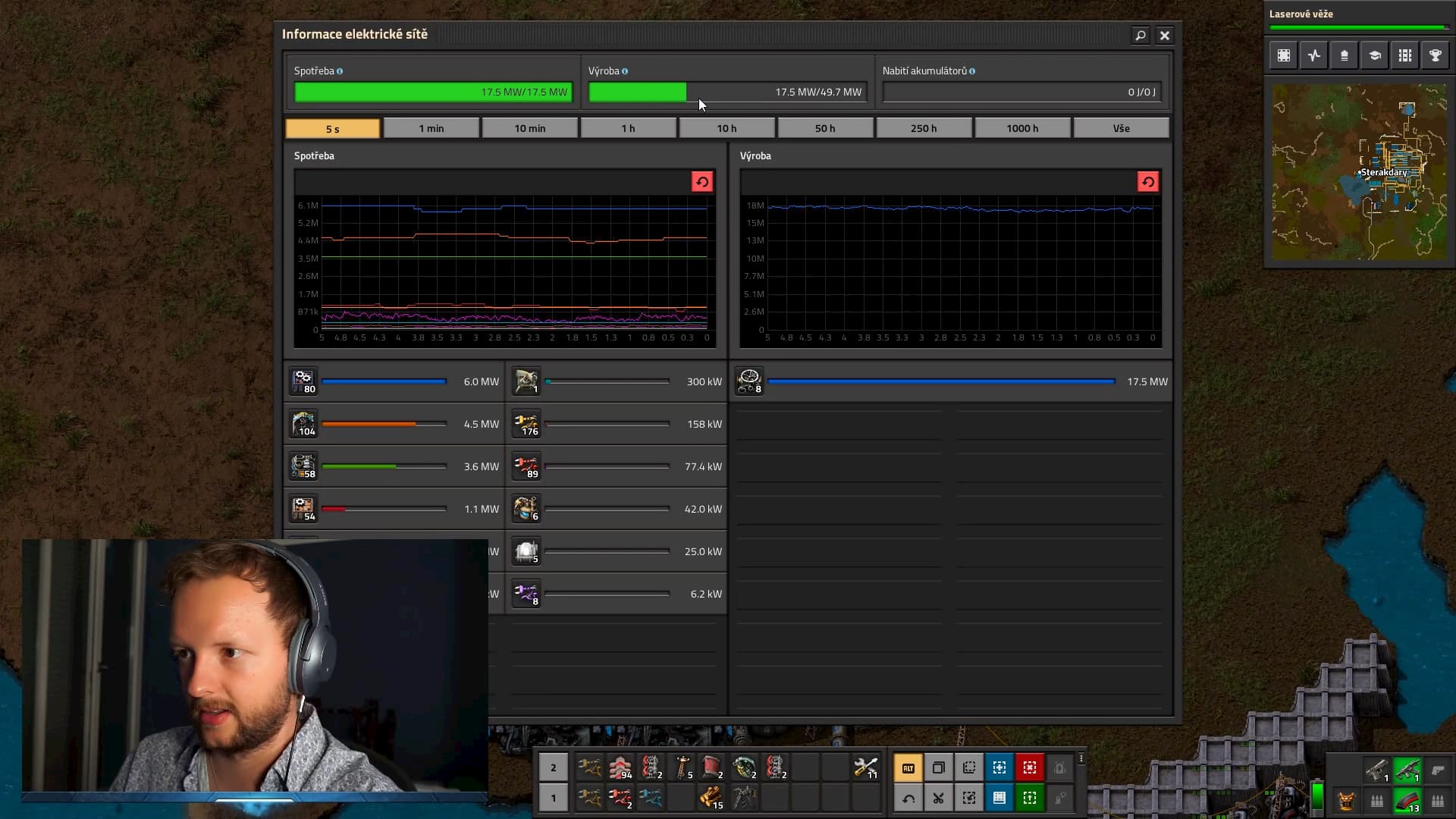Choose the 50 h time range
The image size is (1456, 819).
[826, 128]
